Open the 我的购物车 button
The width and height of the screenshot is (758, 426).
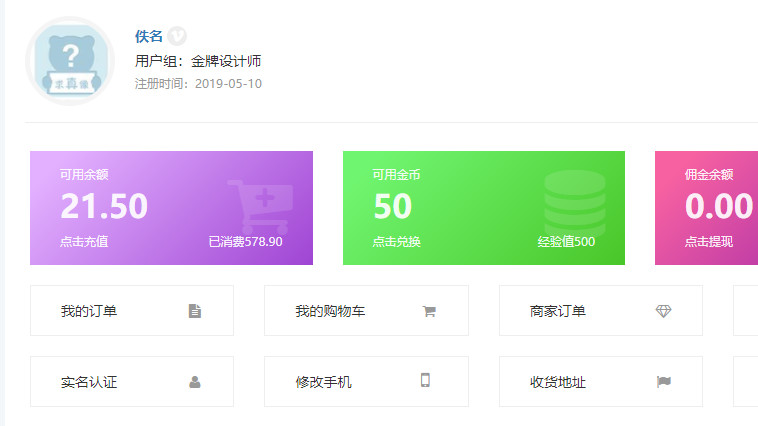point(366,310)
